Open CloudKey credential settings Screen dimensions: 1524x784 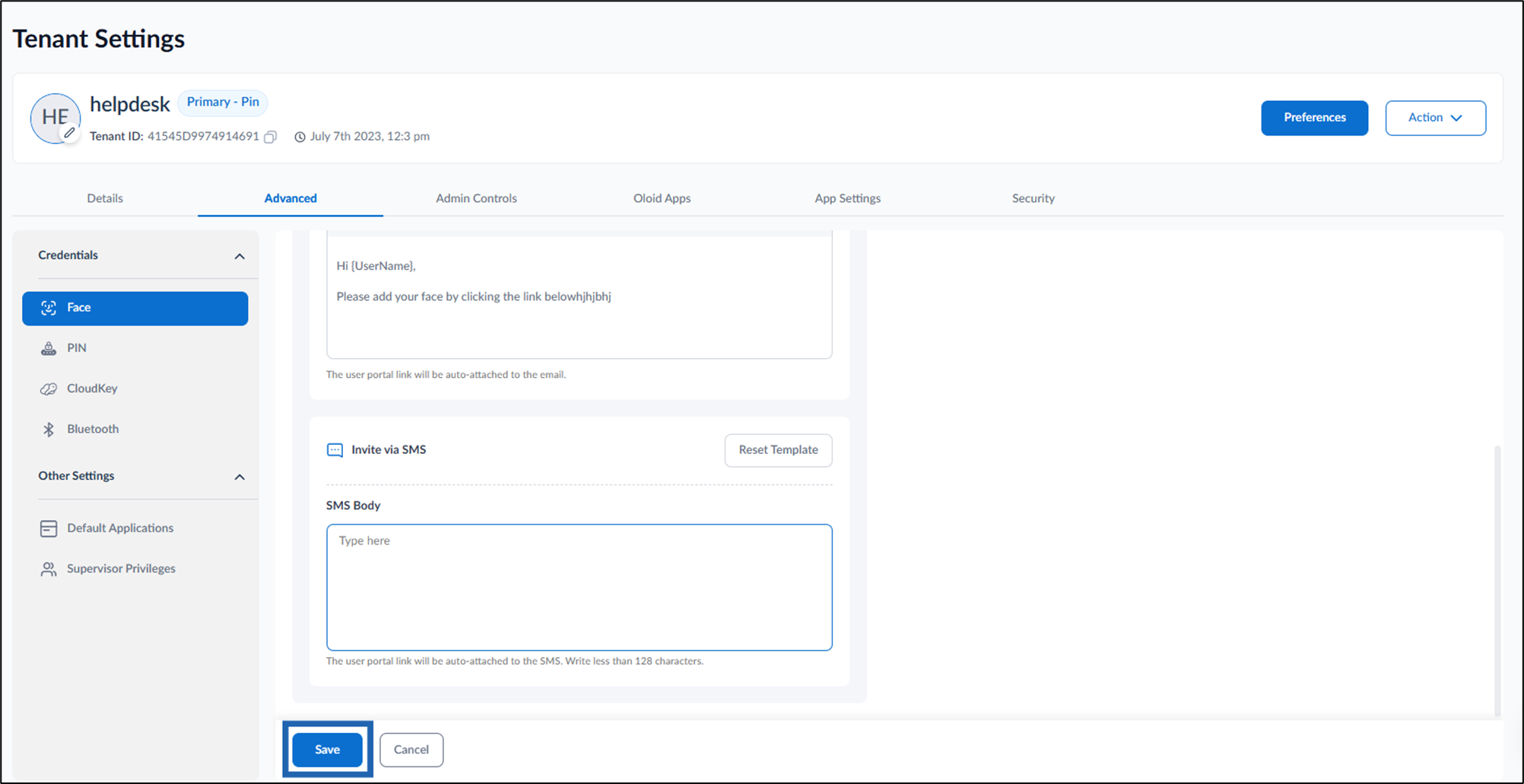click(135, 389)
